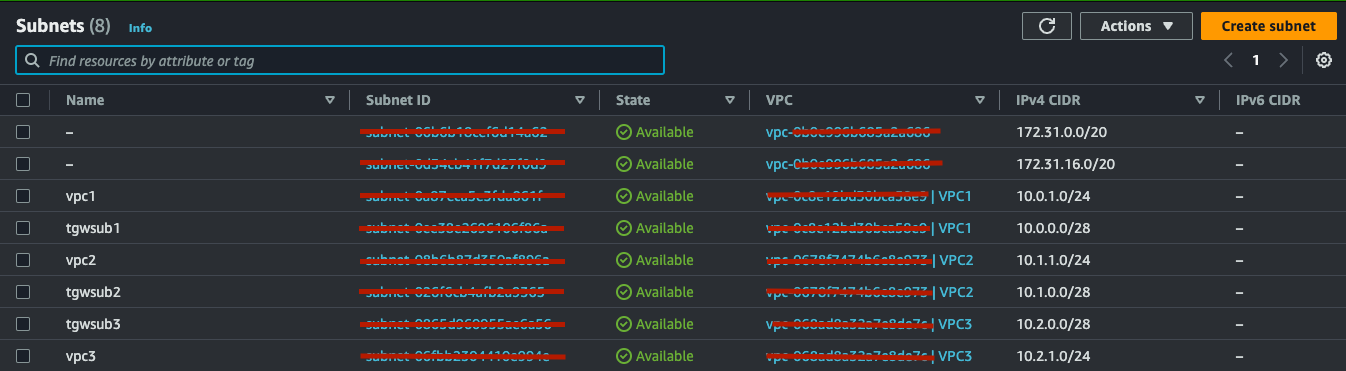Open the Actions dropdown menu
1346x371 pixels.
point(1136,26)
